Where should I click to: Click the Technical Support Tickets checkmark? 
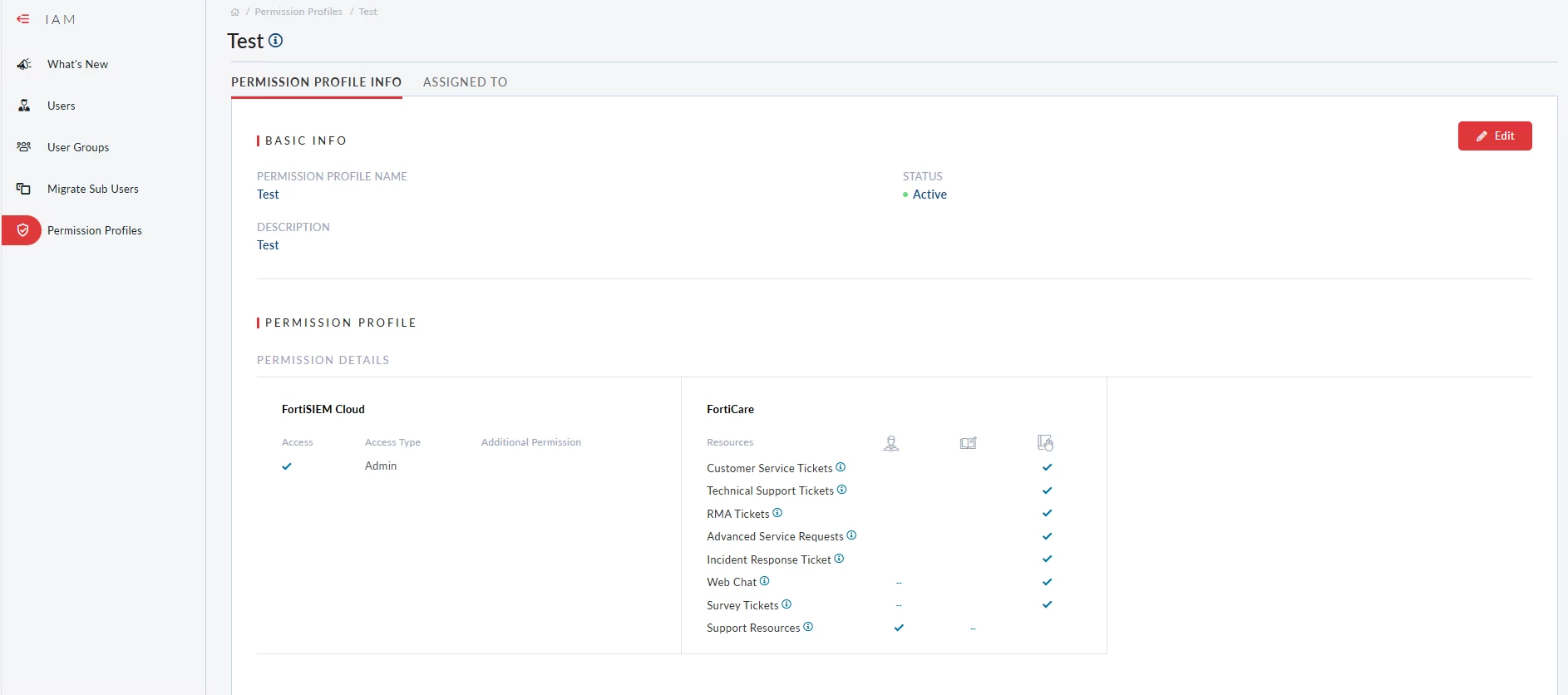(1048, 490)
